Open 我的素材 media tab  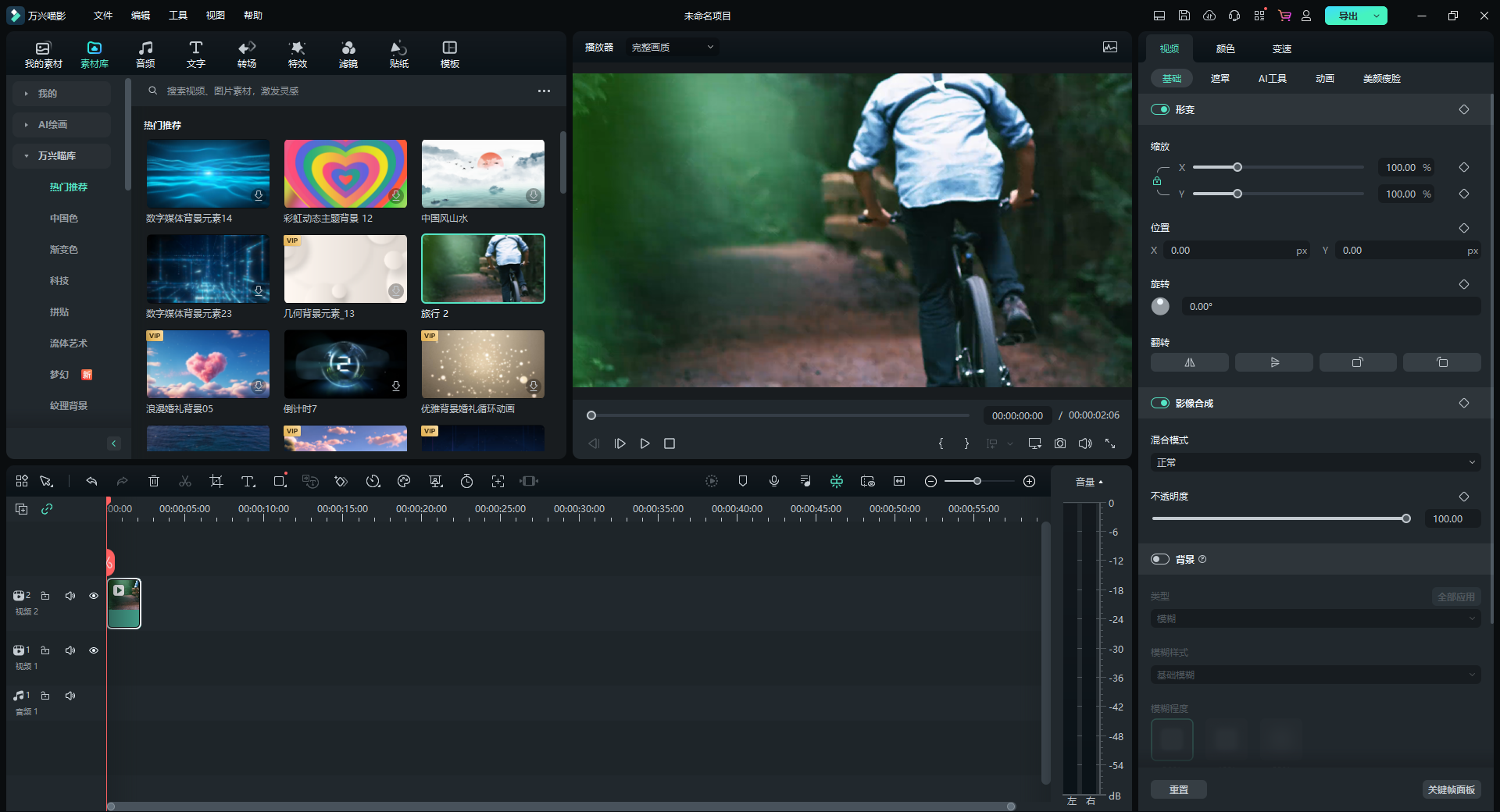(x=44, y=55)
